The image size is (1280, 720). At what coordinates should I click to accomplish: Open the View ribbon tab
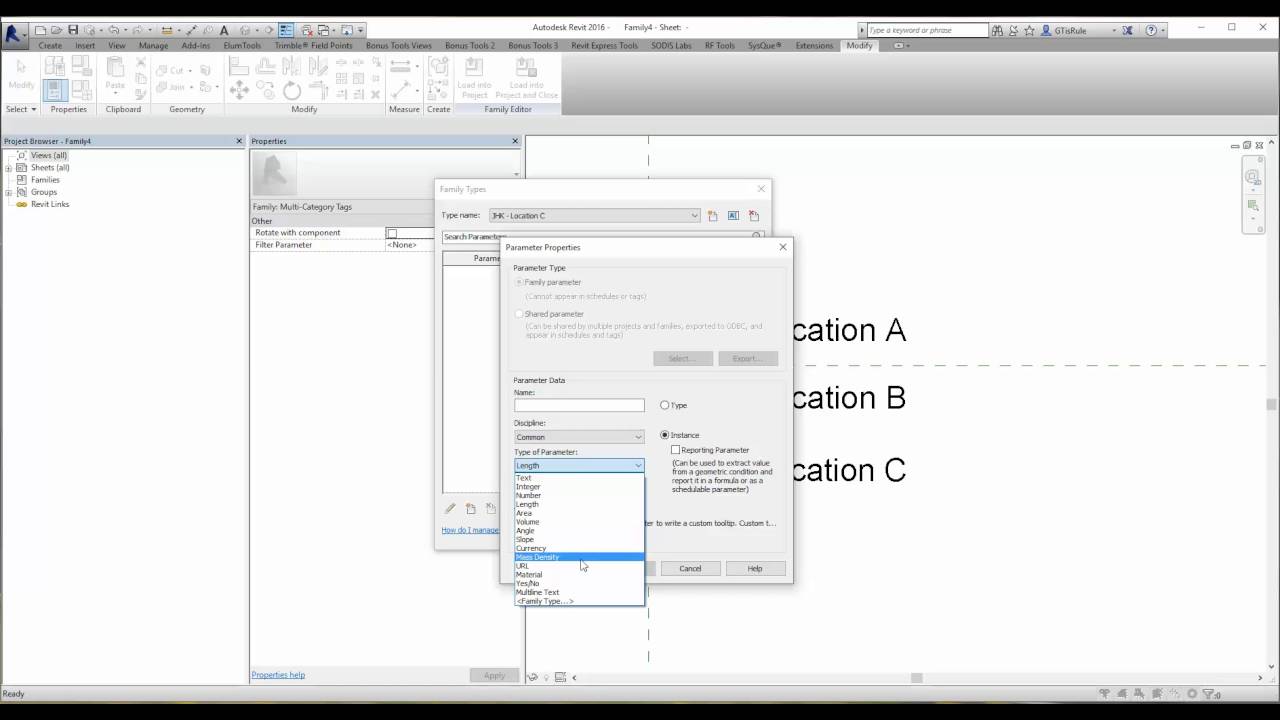tap(117, 45)
